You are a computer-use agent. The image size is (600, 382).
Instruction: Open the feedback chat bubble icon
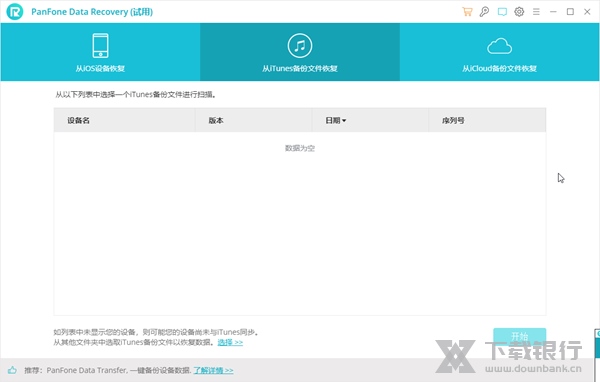pyautogui.click(x=502, y=12)
